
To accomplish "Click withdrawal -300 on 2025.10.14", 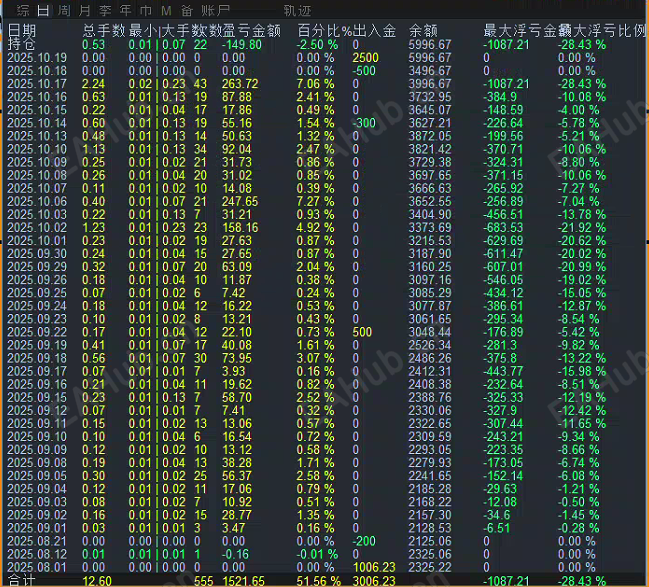I will [x=364, y=123].
